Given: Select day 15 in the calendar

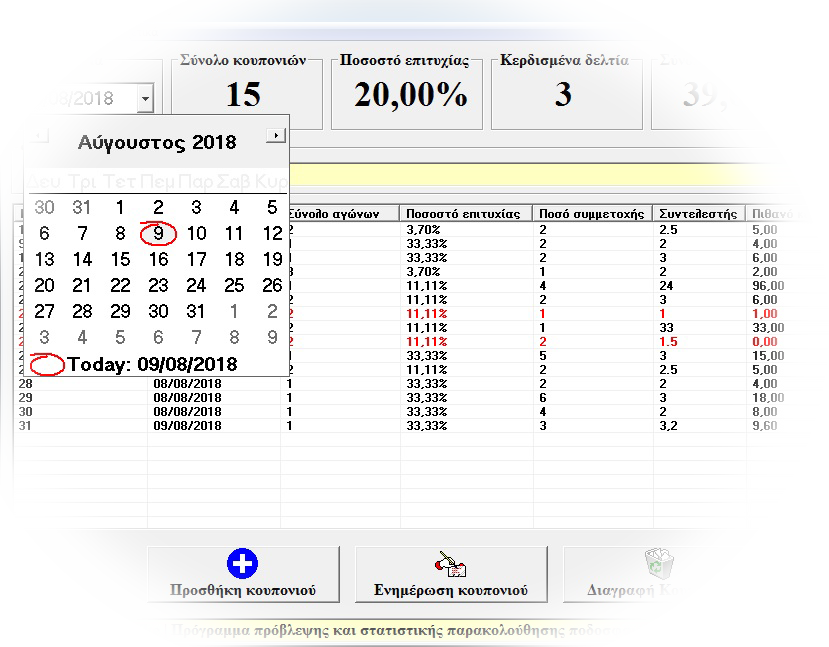Looking at the screenshot, I should [120, 260].
